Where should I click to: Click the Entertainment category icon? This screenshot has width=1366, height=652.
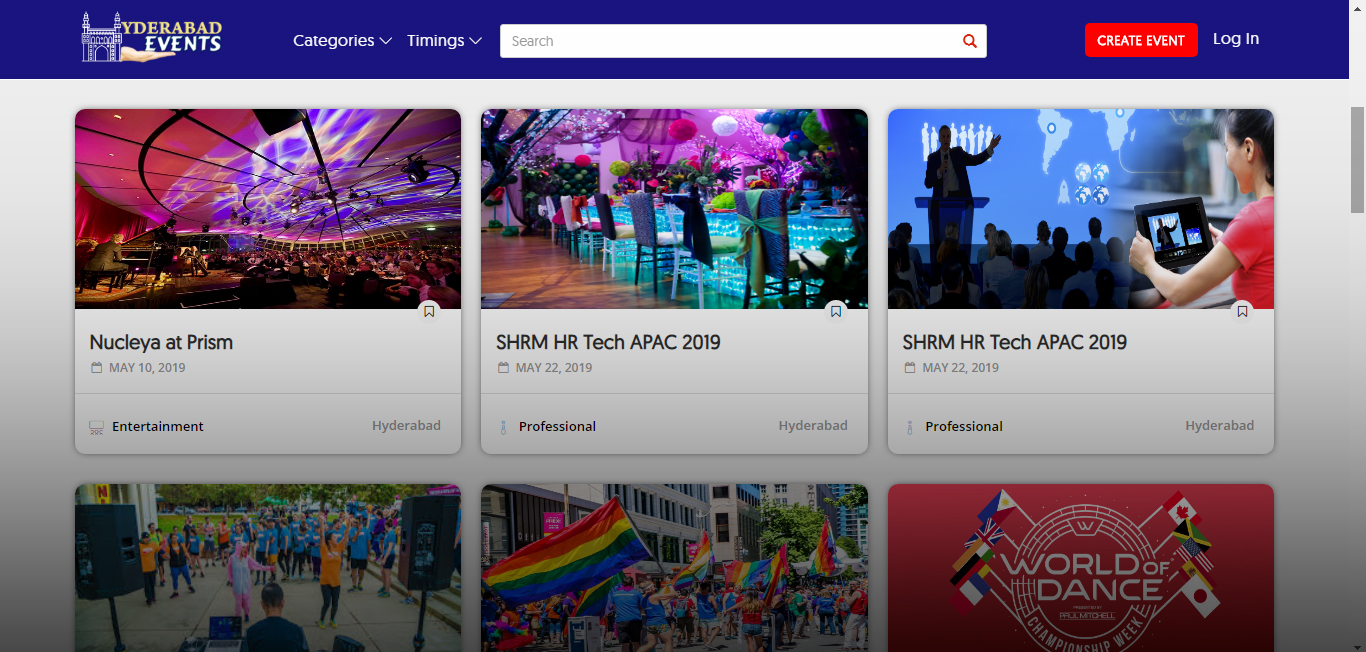point(97,427)
